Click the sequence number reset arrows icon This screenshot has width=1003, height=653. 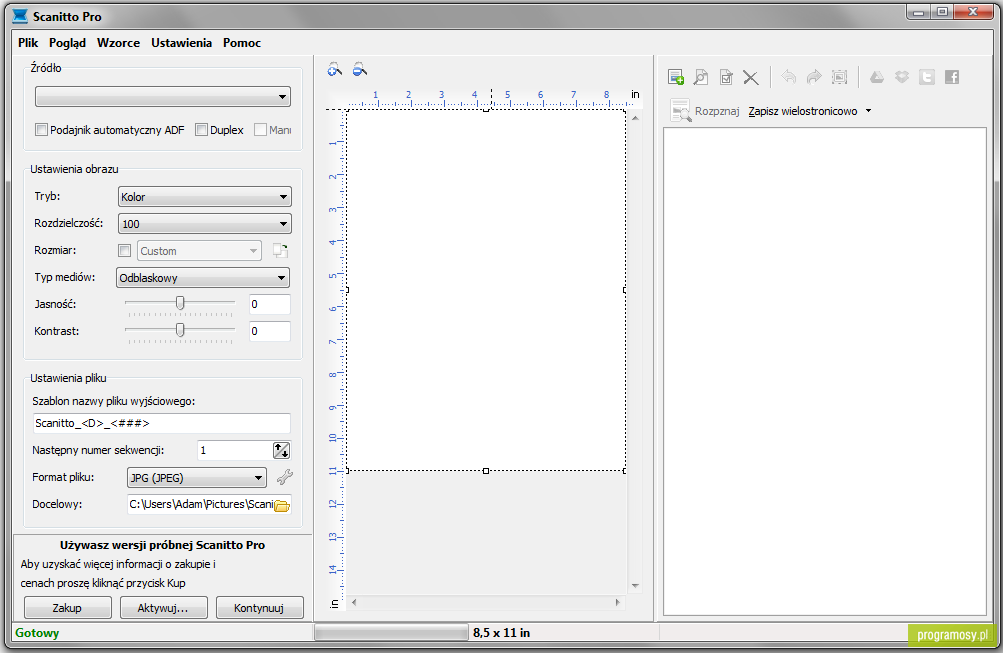pos(281,450)
